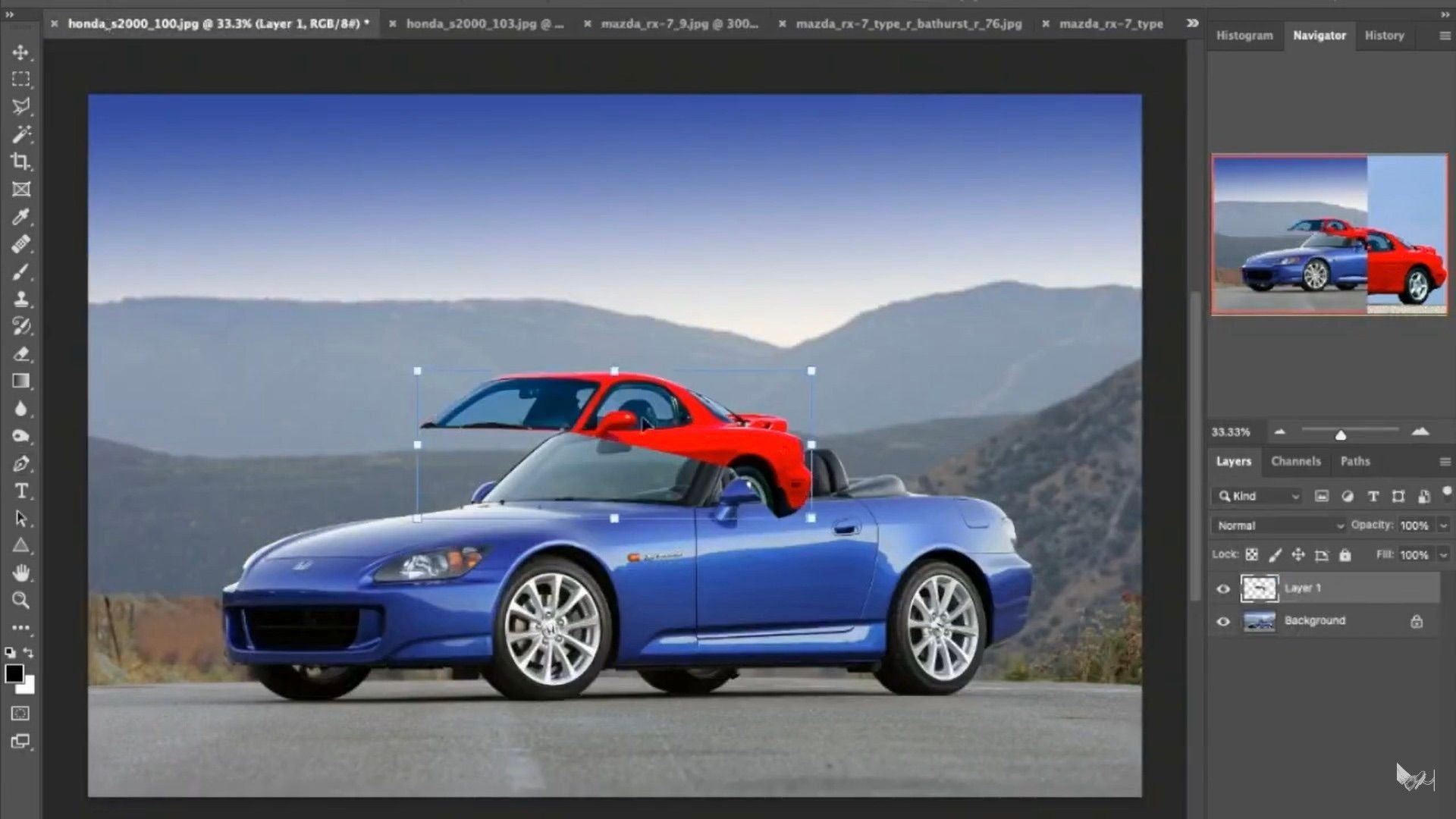Select the Crop tool

coord(20,162)
